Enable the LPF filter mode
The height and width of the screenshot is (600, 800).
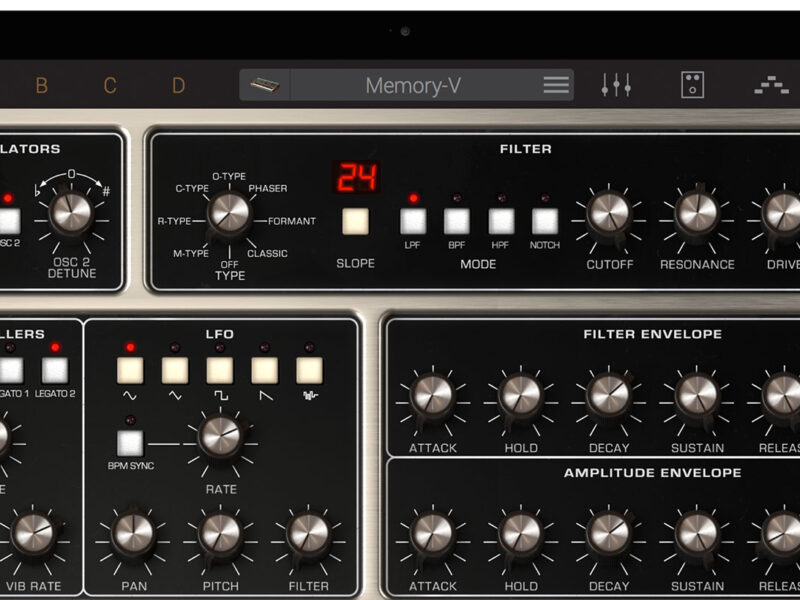click(x=413, y=221)
